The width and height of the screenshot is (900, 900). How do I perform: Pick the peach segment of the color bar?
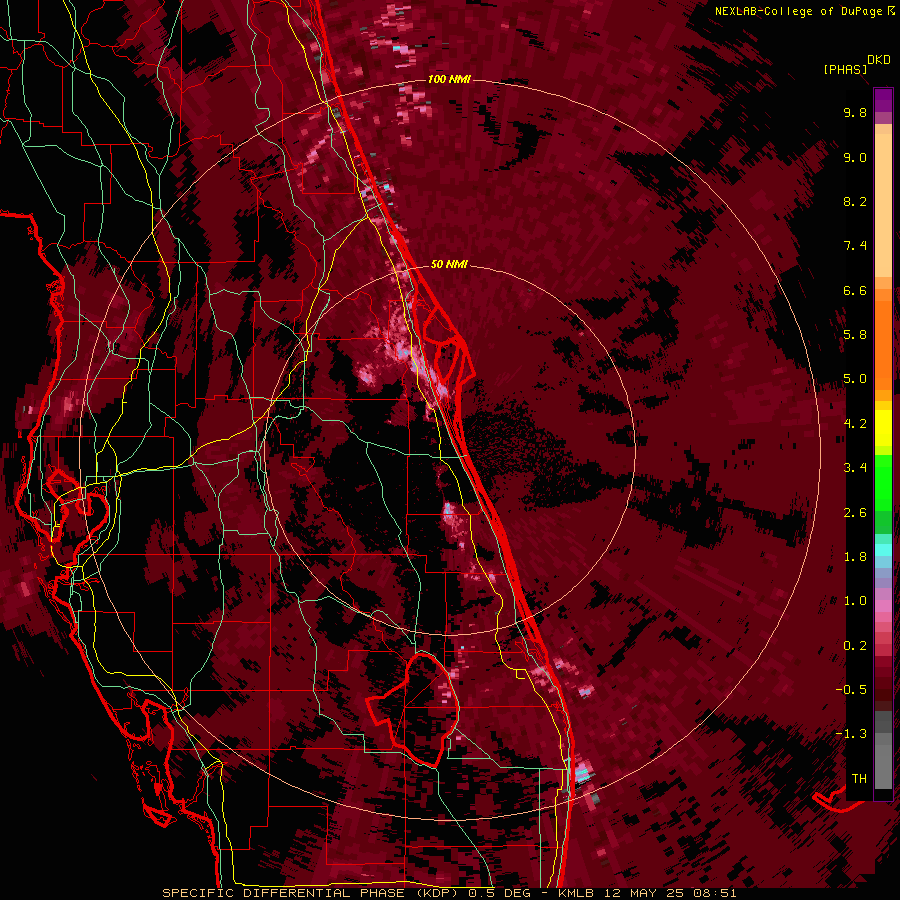(883, 205)
